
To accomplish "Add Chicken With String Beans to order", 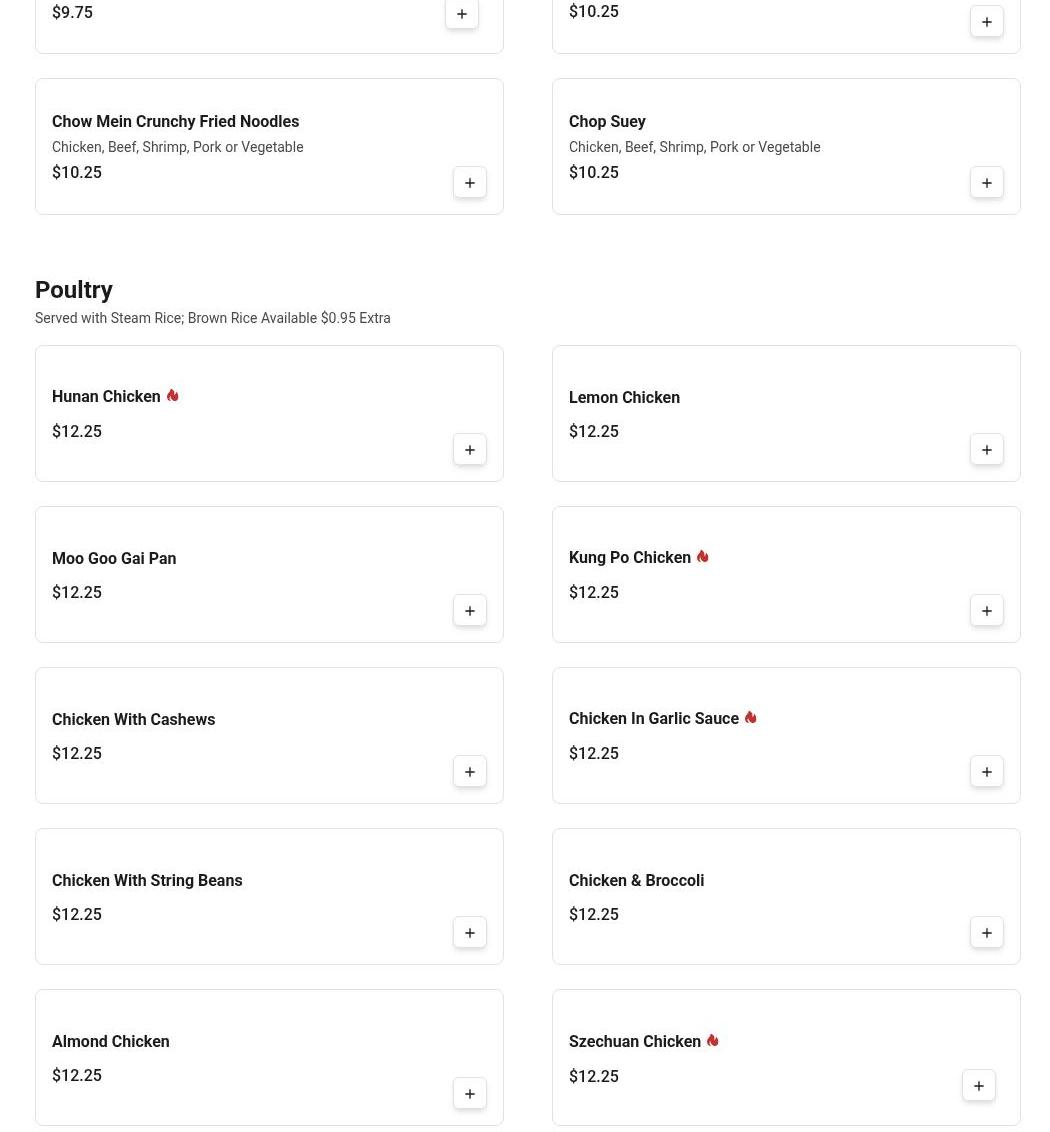I will coord(470,933).
